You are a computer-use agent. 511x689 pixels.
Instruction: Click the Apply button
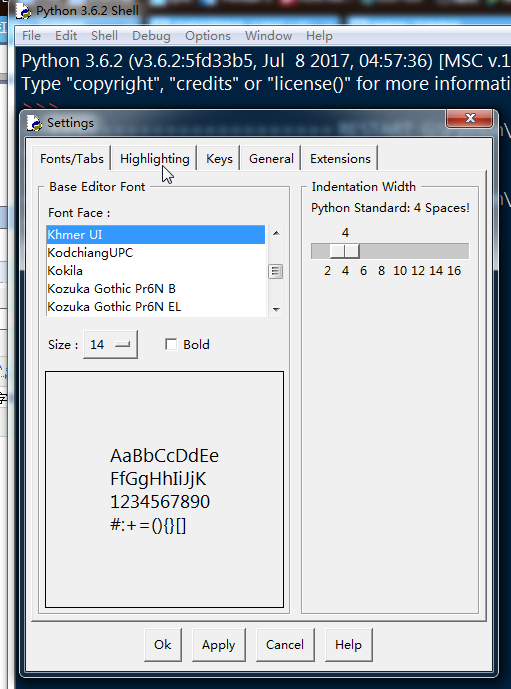tap(218, 645)
